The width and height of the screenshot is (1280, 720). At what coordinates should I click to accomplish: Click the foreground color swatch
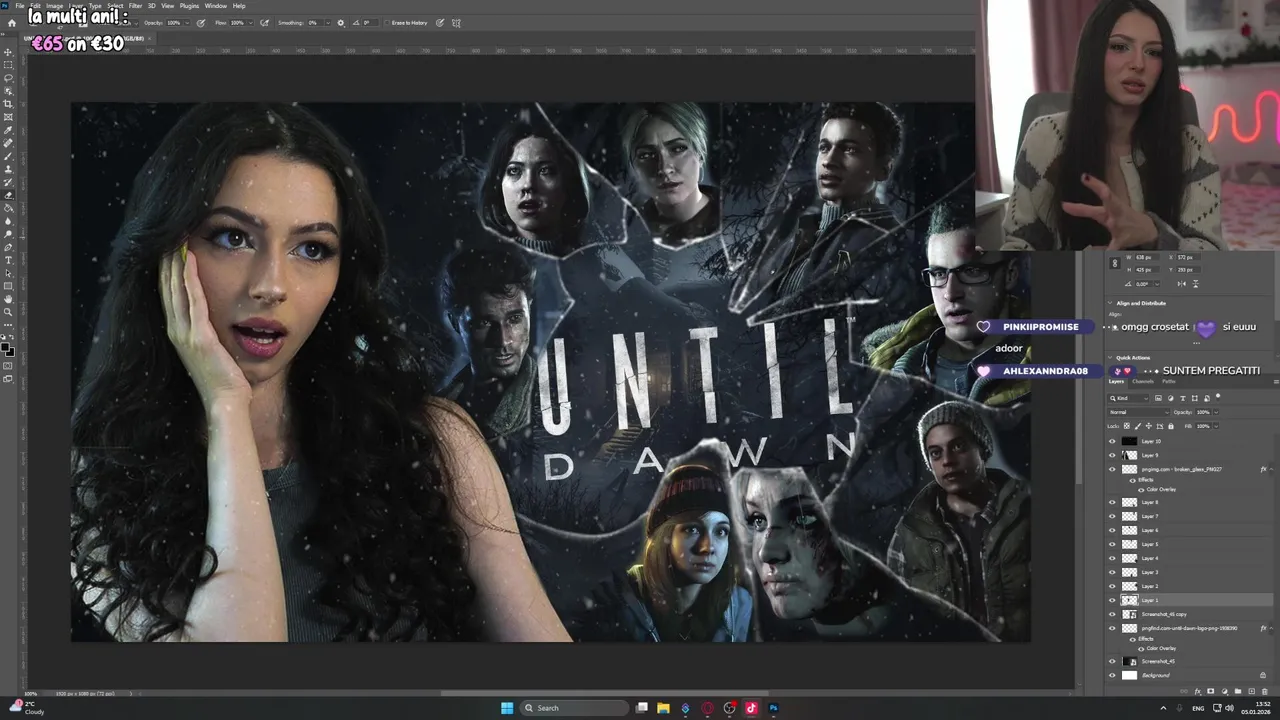click(5, 346)
